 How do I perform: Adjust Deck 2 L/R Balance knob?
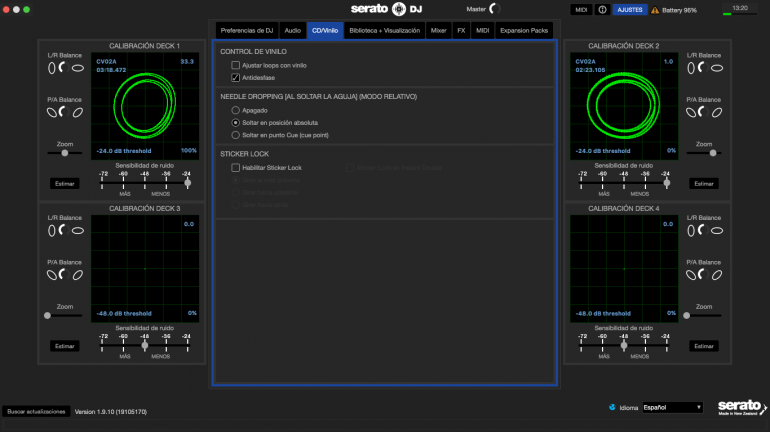pos(703,68)
